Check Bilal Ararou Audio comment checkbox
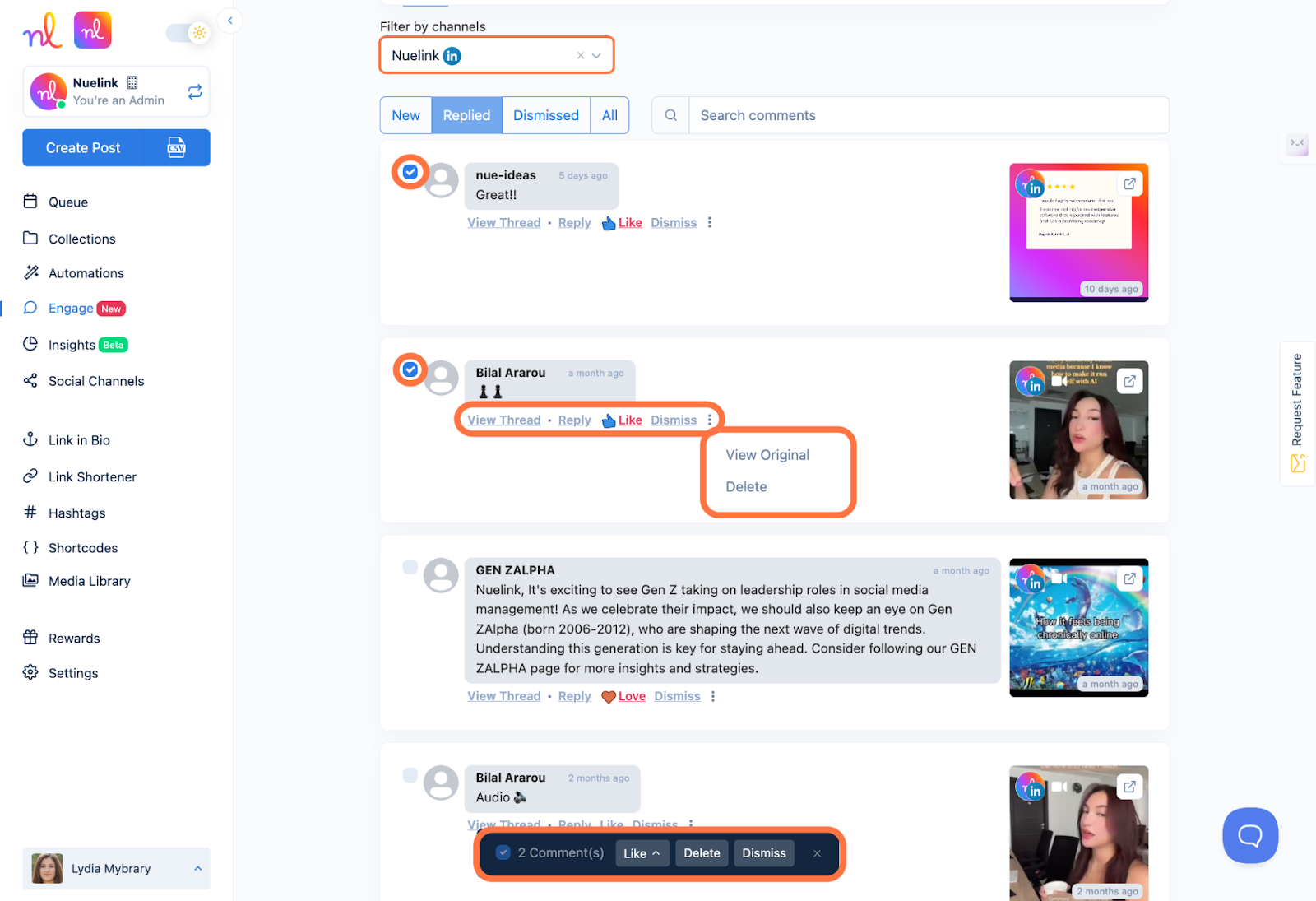1316x901 pixels. click(x=410, y=774)
